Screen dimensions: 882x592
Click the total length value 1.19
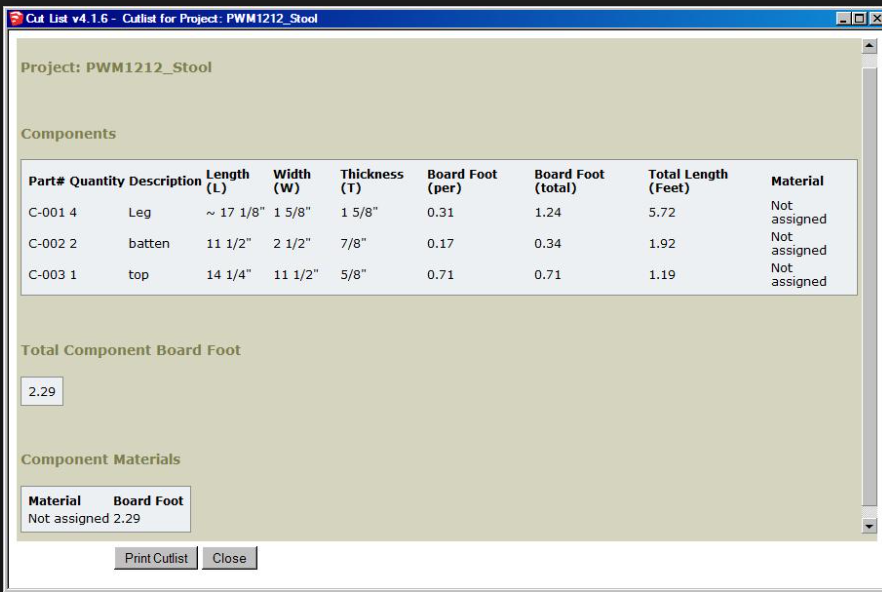[x=662, y=275]
